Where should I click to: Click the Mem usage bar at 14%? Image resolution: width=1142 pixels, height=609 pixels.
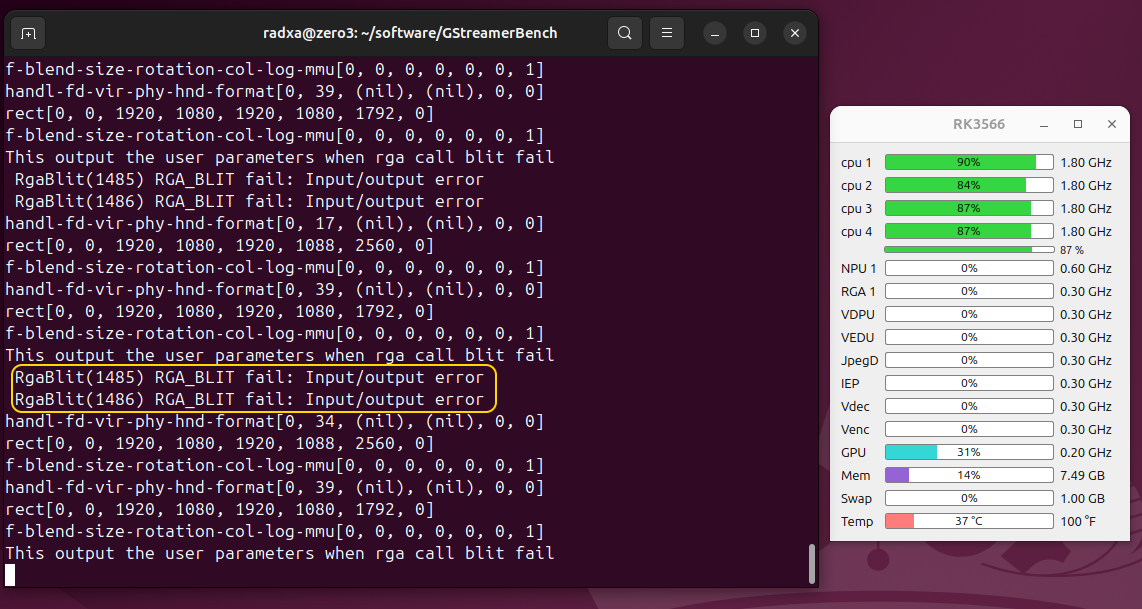969,476
